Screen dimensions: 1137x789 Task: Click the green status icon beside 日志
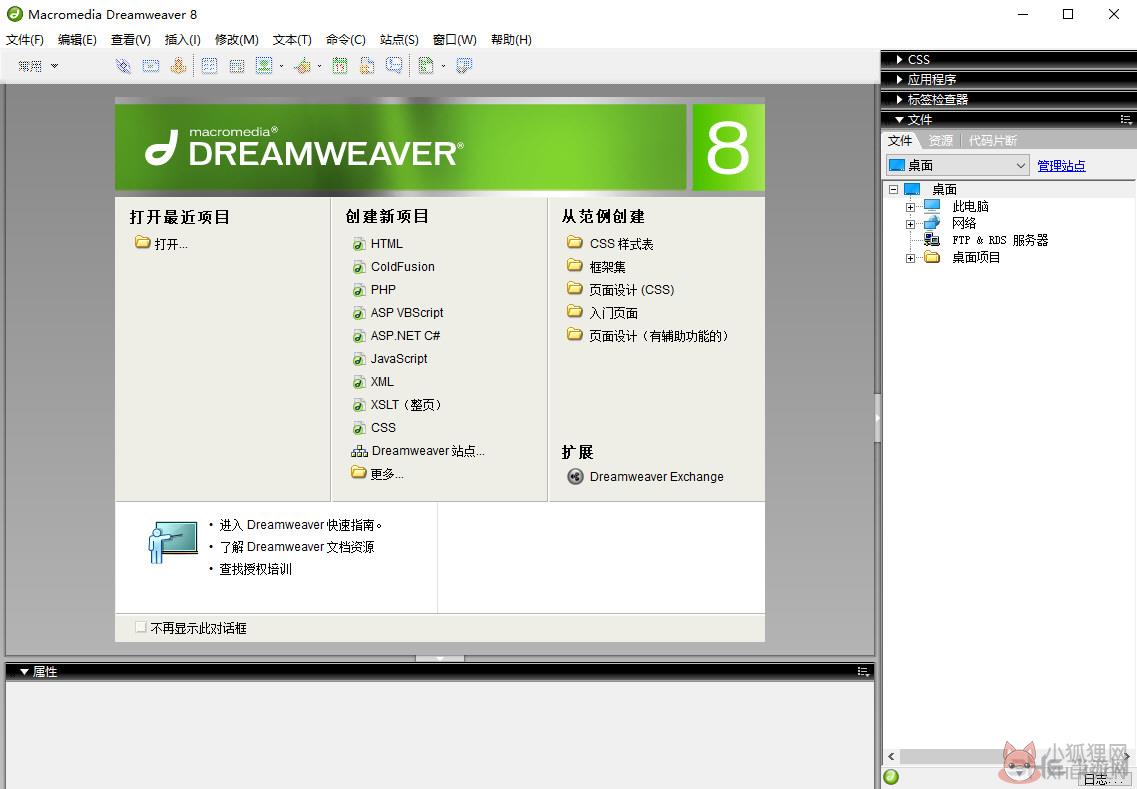click(x=891, y=777)
